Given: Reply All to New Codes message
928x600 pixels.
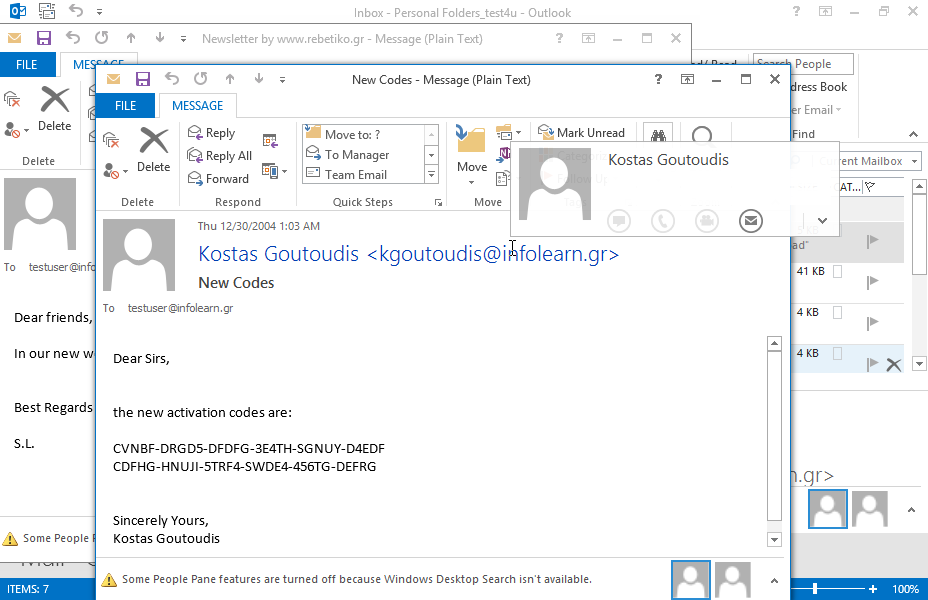Looking at the screenshot, I should tap(220, 156).
